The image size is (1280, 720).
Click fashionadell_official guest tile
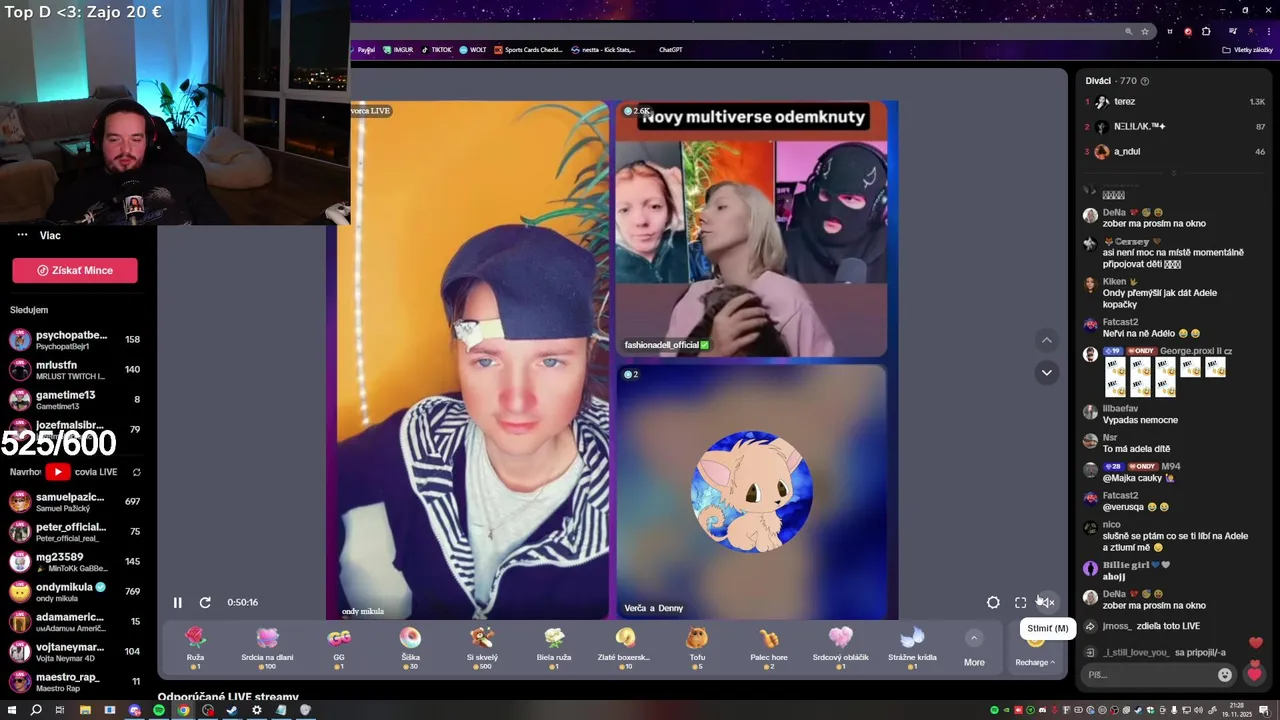click(x=751, y=229)
